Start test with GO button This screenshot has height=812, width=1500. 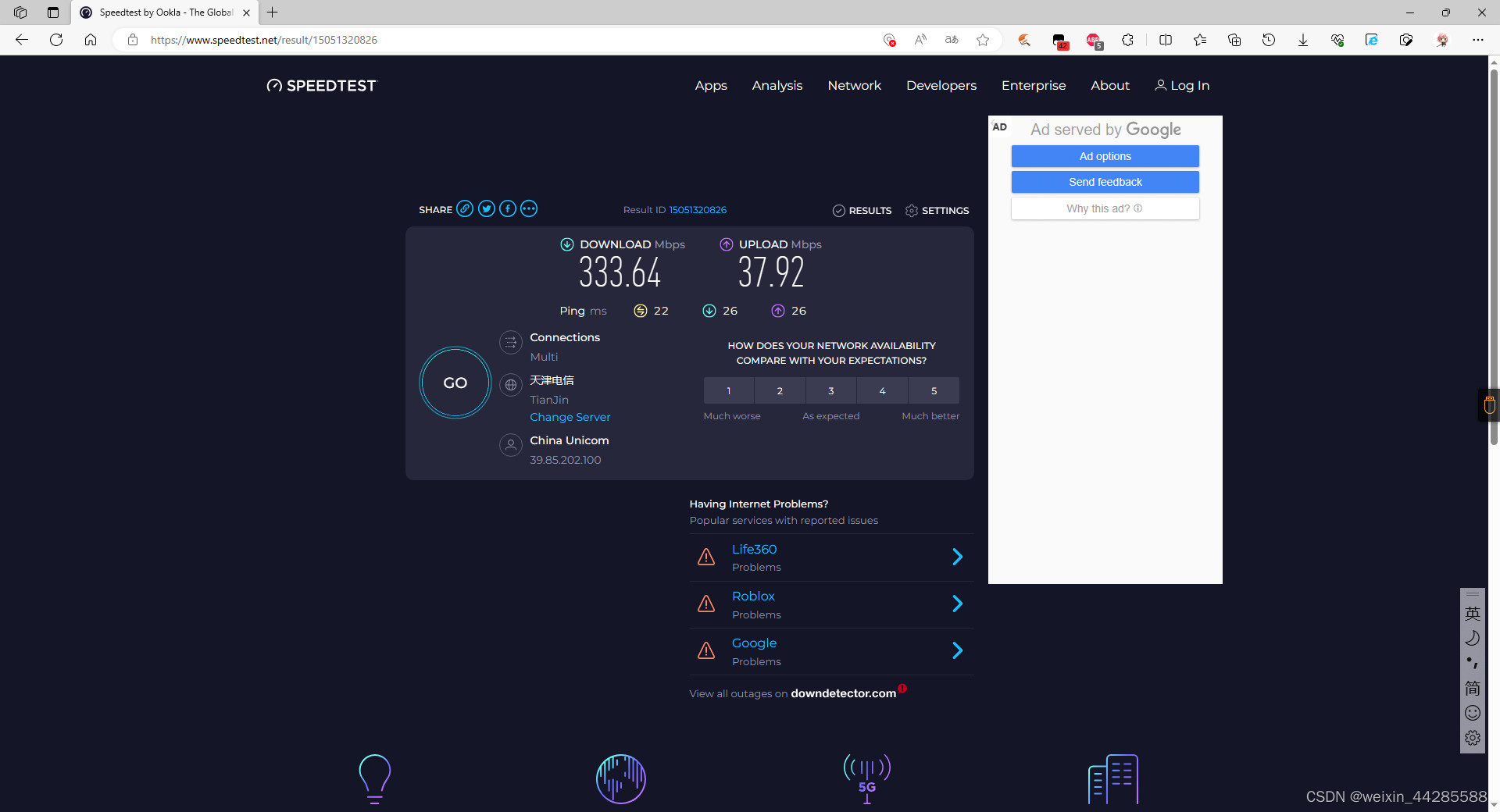(455, 383)
